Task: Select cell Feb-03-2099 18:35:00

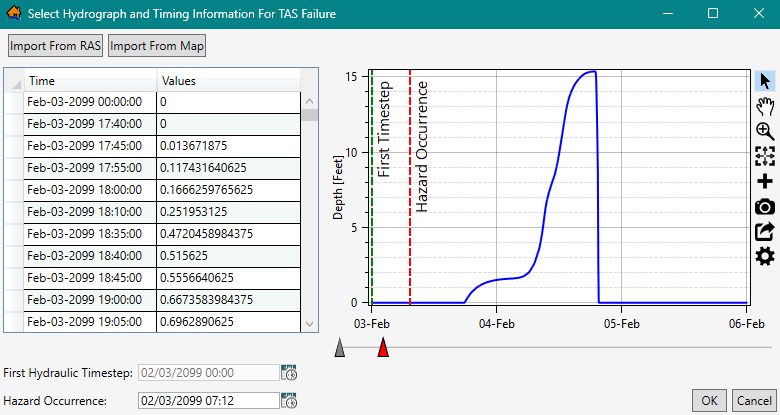Action: click(x=90, y=234)
